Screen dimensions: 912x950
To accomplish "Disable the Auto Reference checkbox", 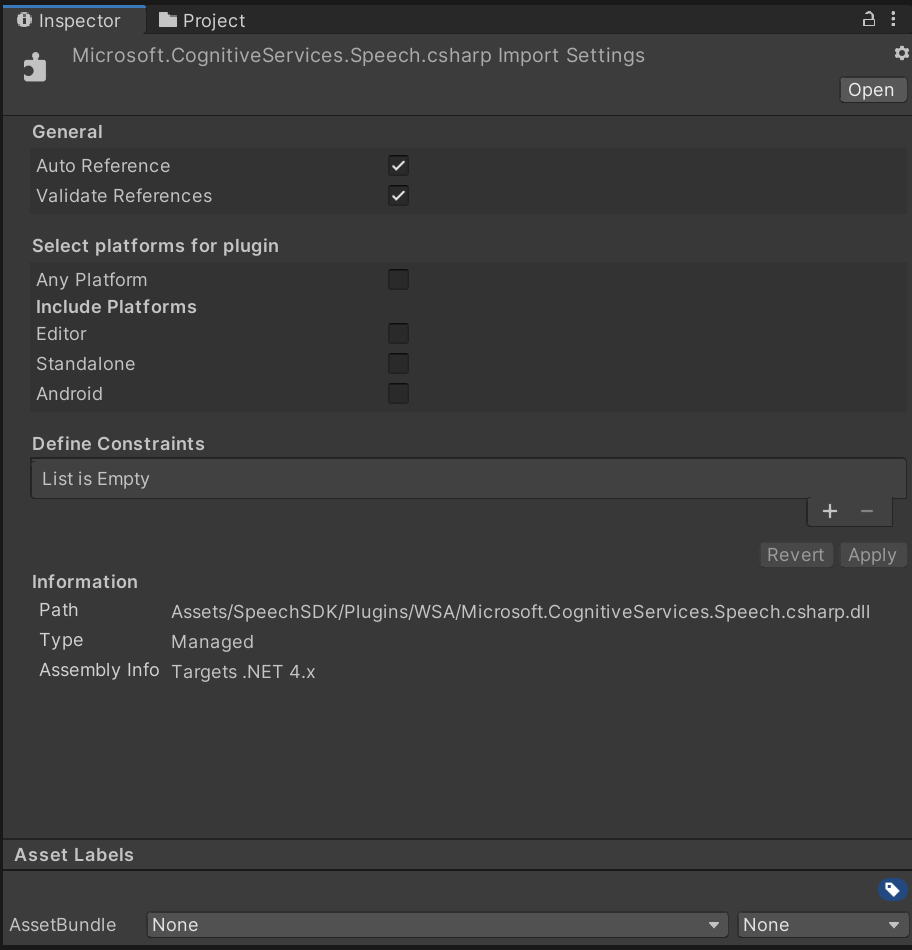I will 397,165.
